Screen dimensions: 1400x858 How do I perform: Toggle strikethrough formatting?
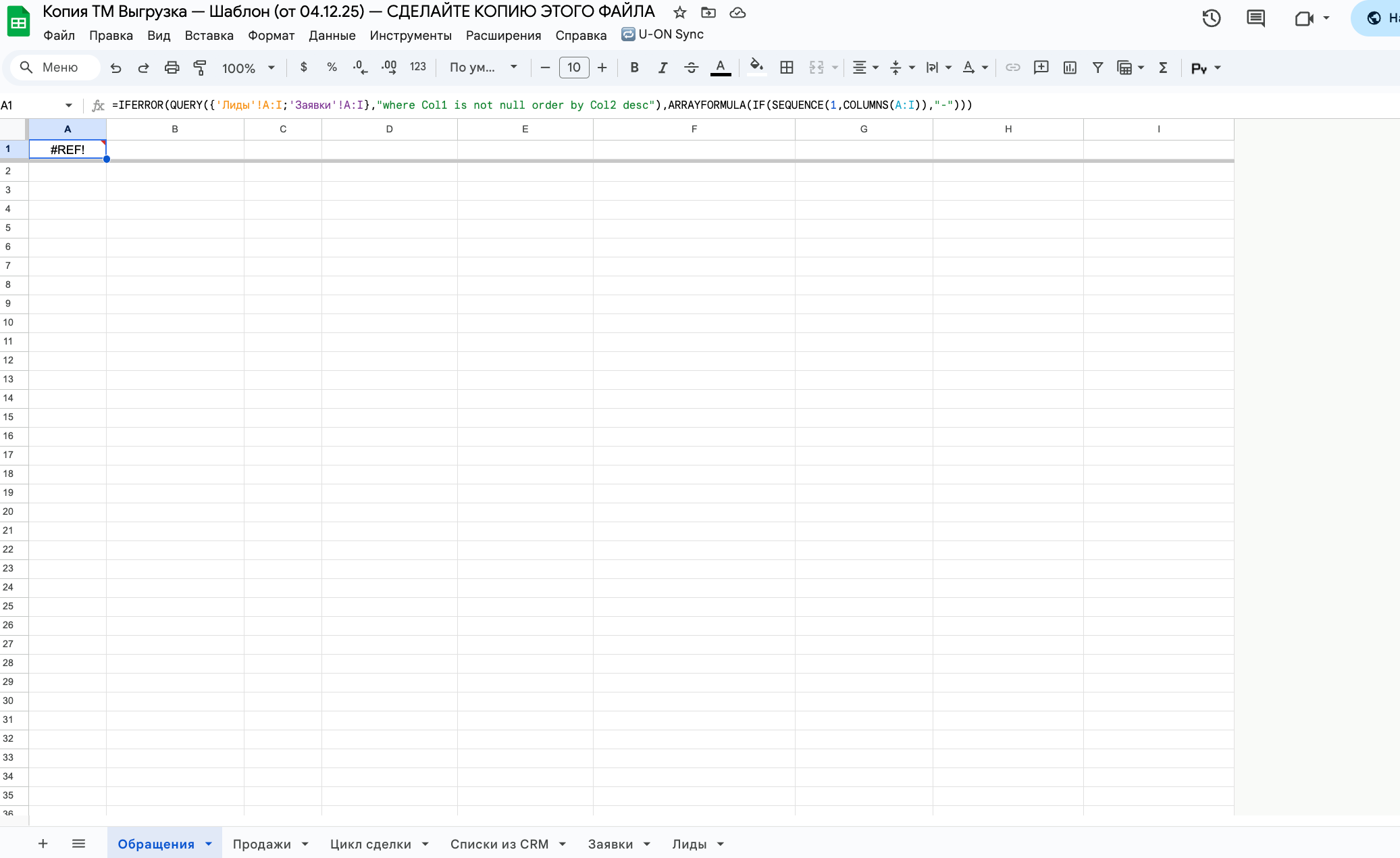691,68
